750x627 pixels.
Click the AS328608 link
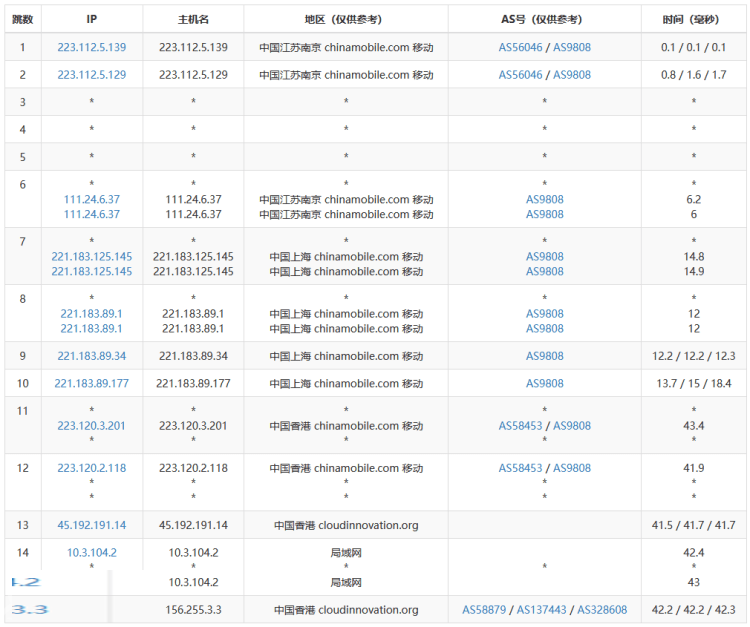[x=602, y=610]
